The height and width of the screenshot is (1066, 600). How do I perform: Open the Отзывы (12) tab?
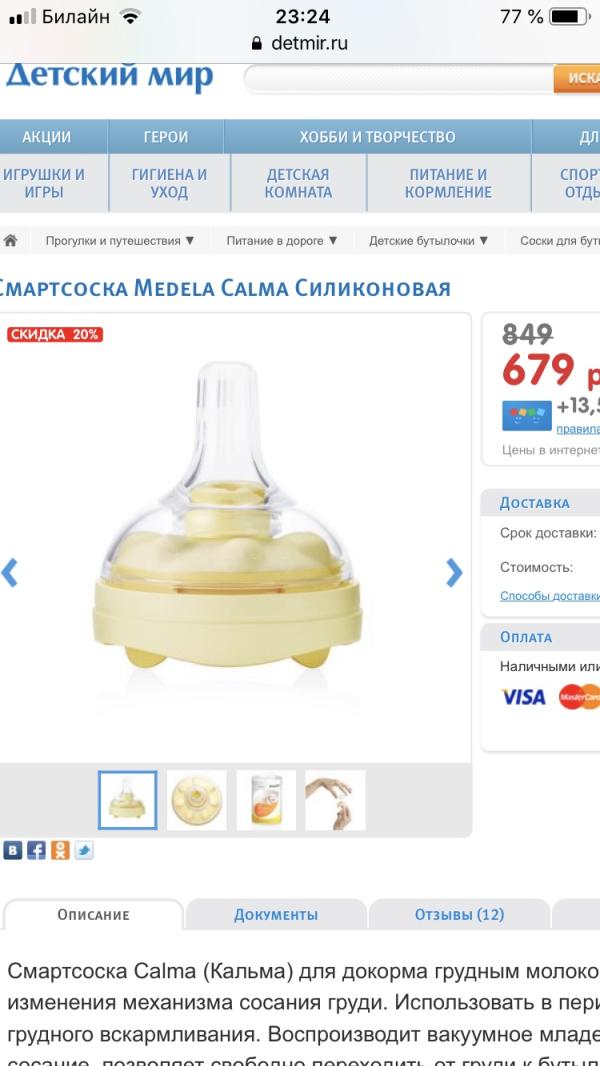pos(459,914)
